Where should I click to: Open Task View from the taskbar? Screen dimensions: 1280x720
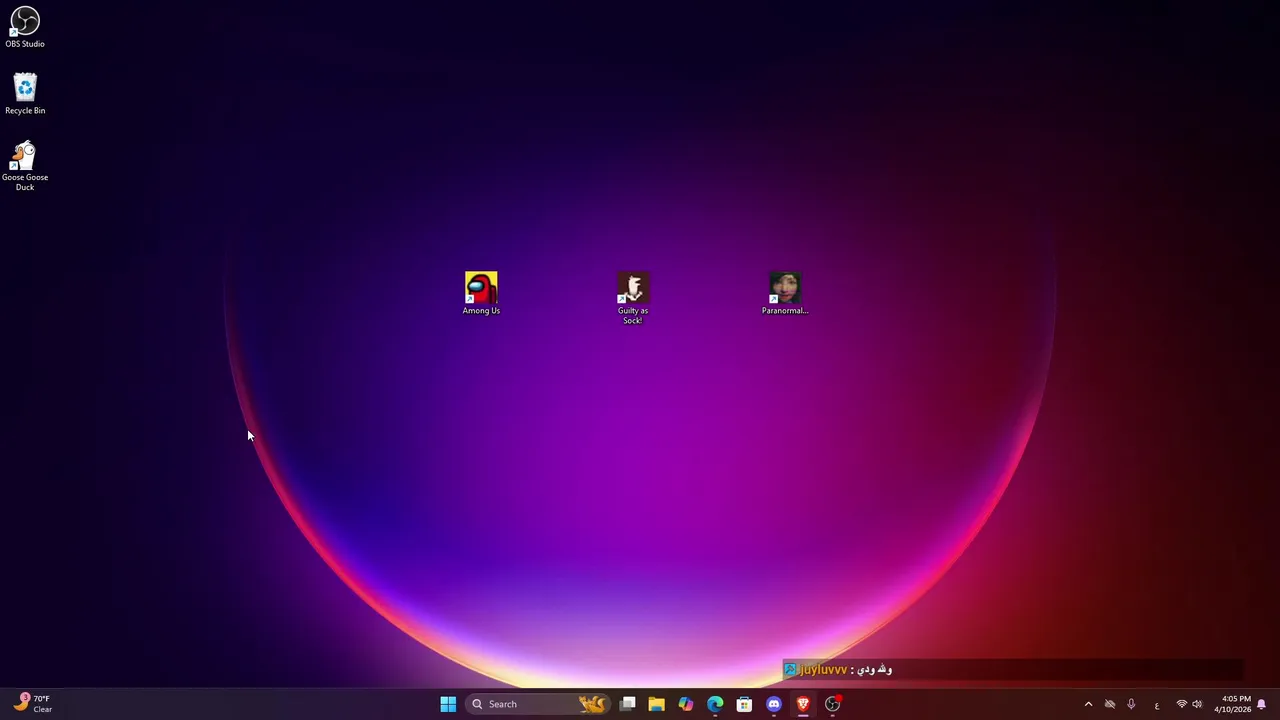pos(627,704)
